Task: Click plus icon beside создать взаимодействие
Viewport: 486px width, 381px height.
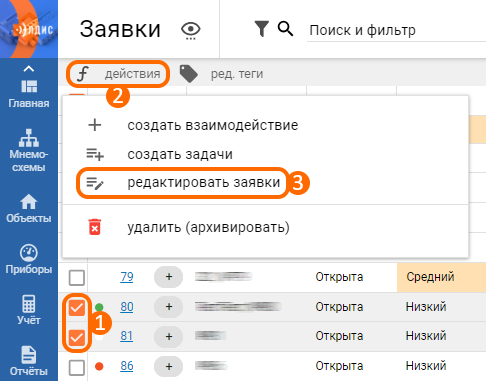Action: pos(95,125)
